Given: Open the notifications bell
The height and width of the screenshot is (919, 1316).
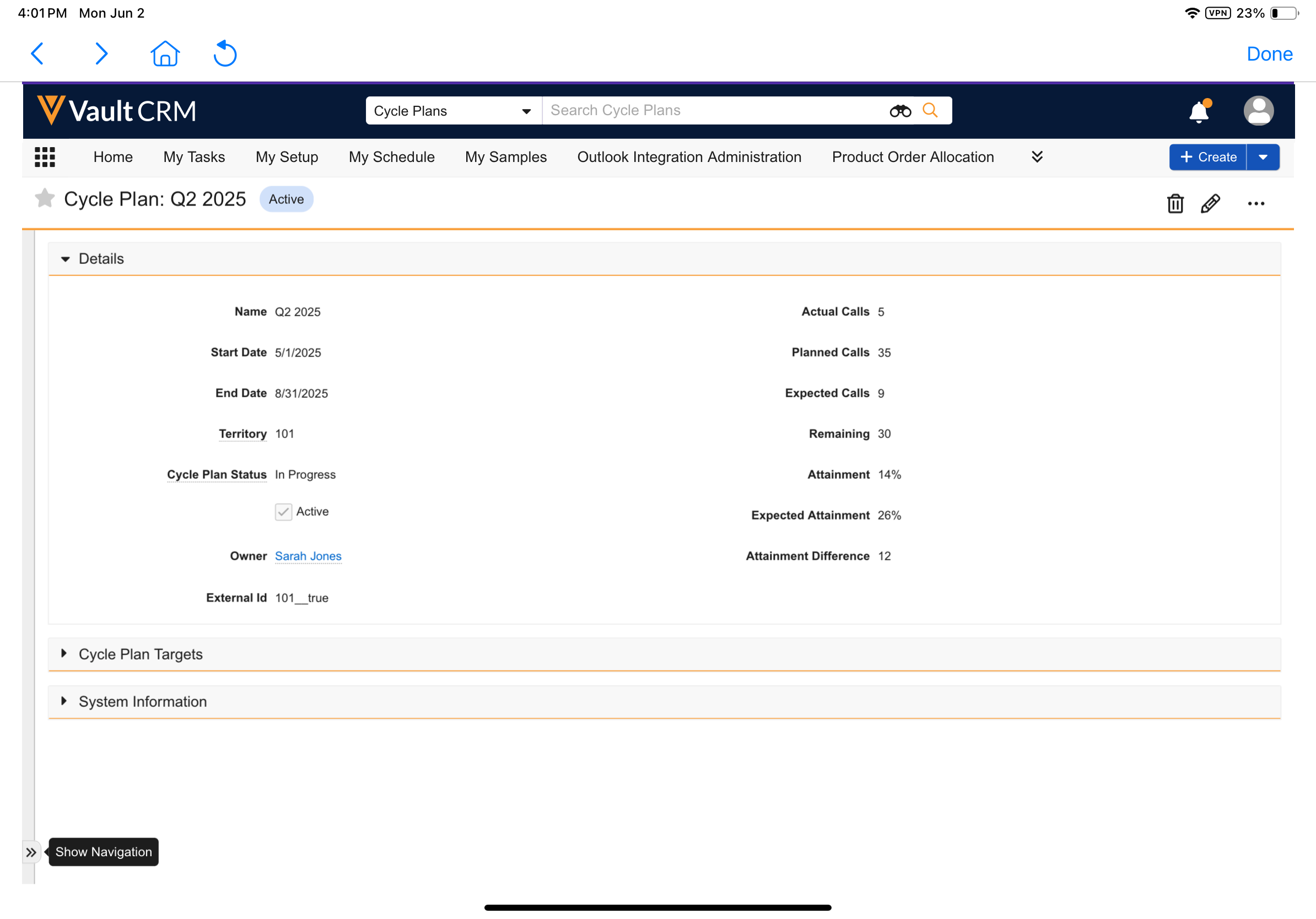Looking at the screenshot, I should tap(1199, 111).
